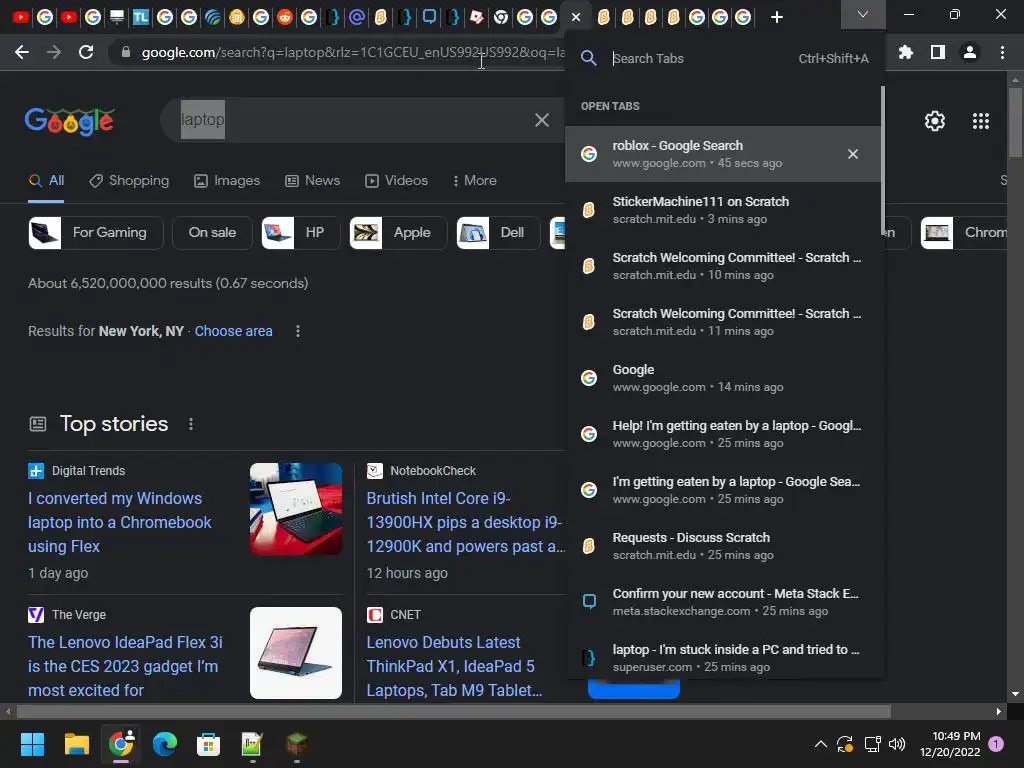Apply the HP brand filter chip
The width and height of the screenshot is (1024, 768).
pyautogui.click(x=300, y=232)
